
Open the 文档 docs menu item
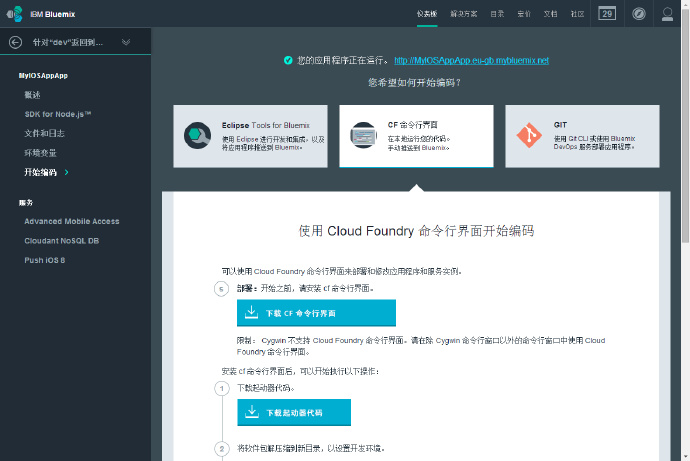tap(551, 14)
